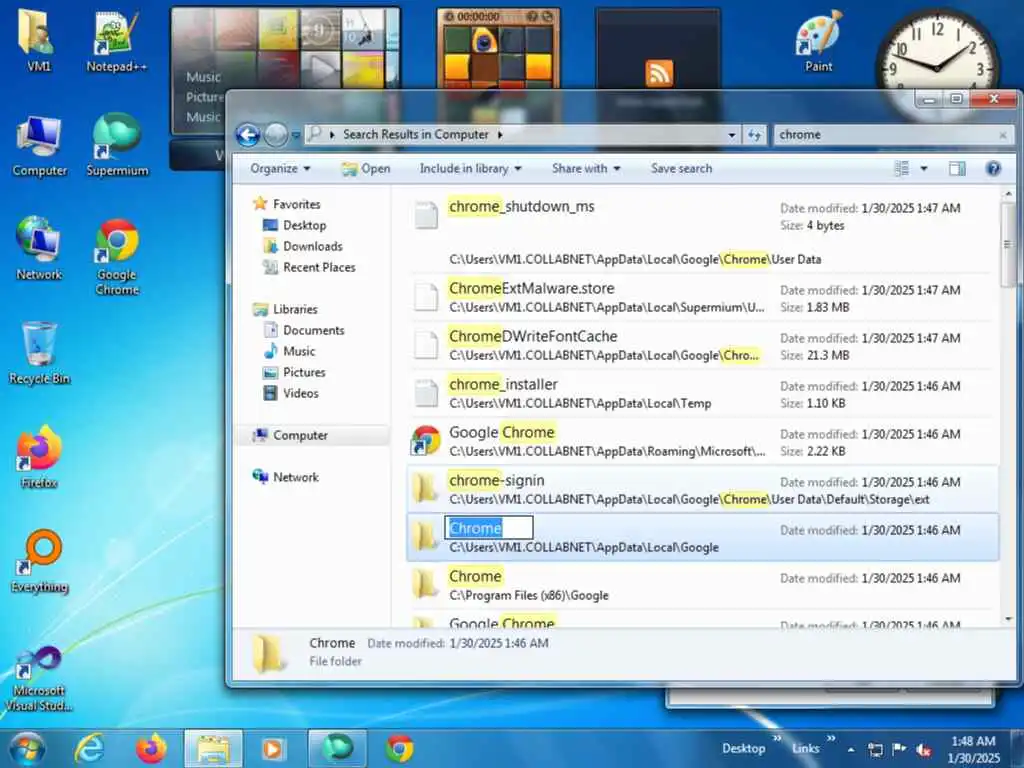Expand the address bar history dropdown
This screenshot has width=1024, height=768.
[x=732, y=135]
